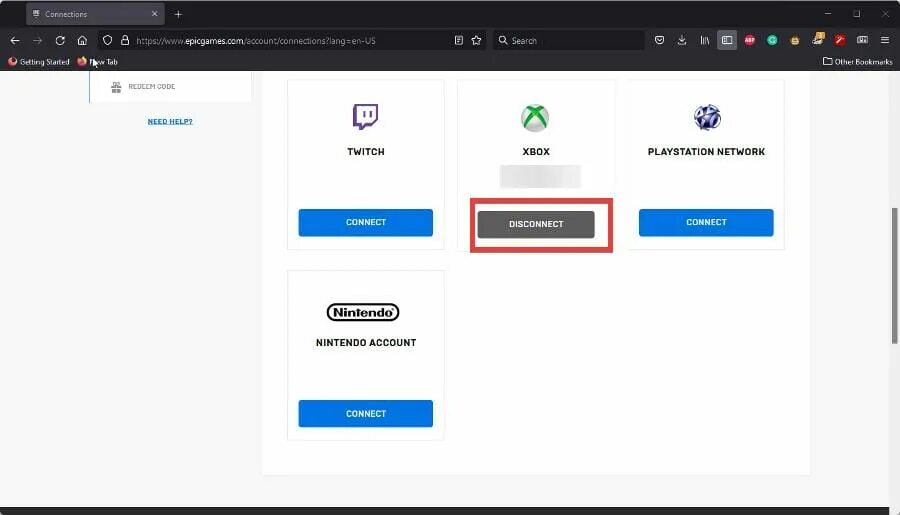
Task: Toggle reader view icon in address bar
Action: pyautogui.click(x=459, y=40)
